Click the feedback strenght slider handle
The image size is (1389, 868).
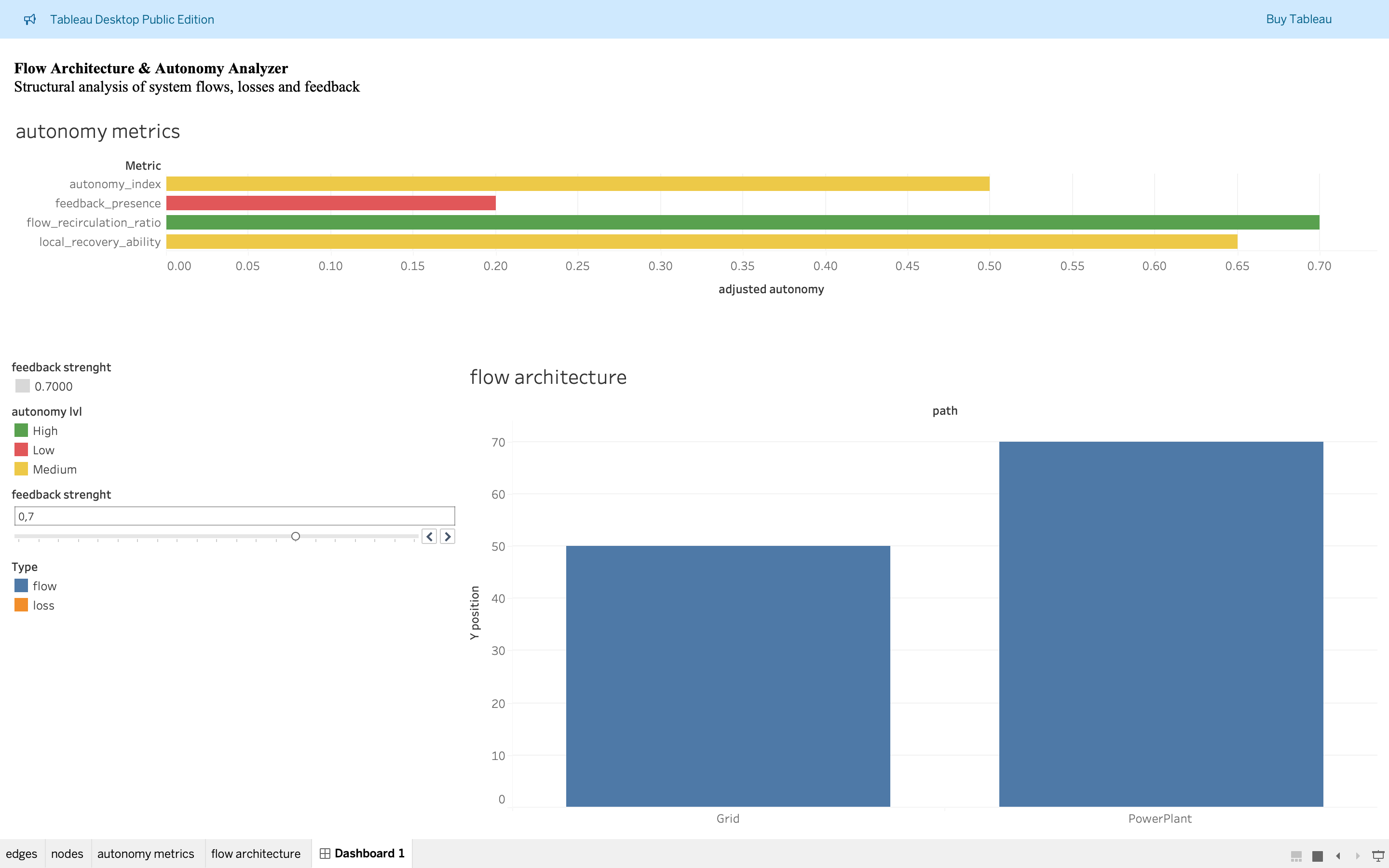[x=296, y=536]
